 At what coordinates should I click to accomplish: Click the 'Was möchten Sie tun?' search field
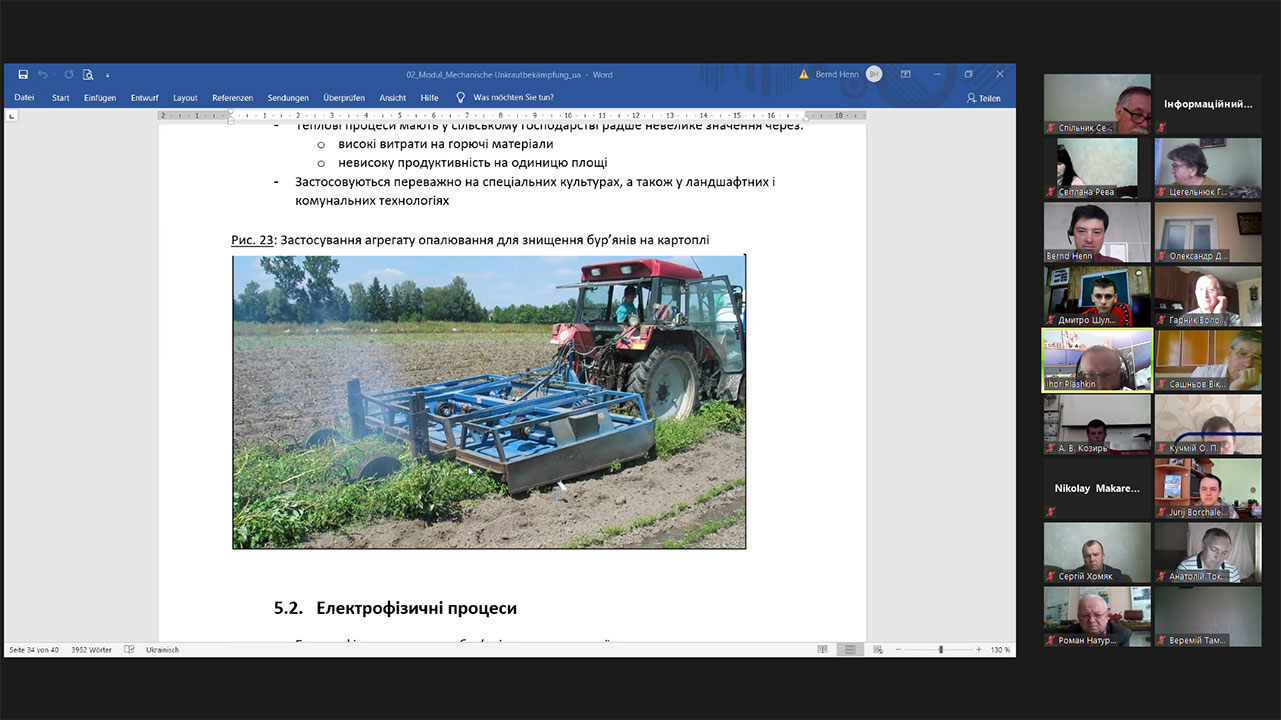tap(513, 98)
